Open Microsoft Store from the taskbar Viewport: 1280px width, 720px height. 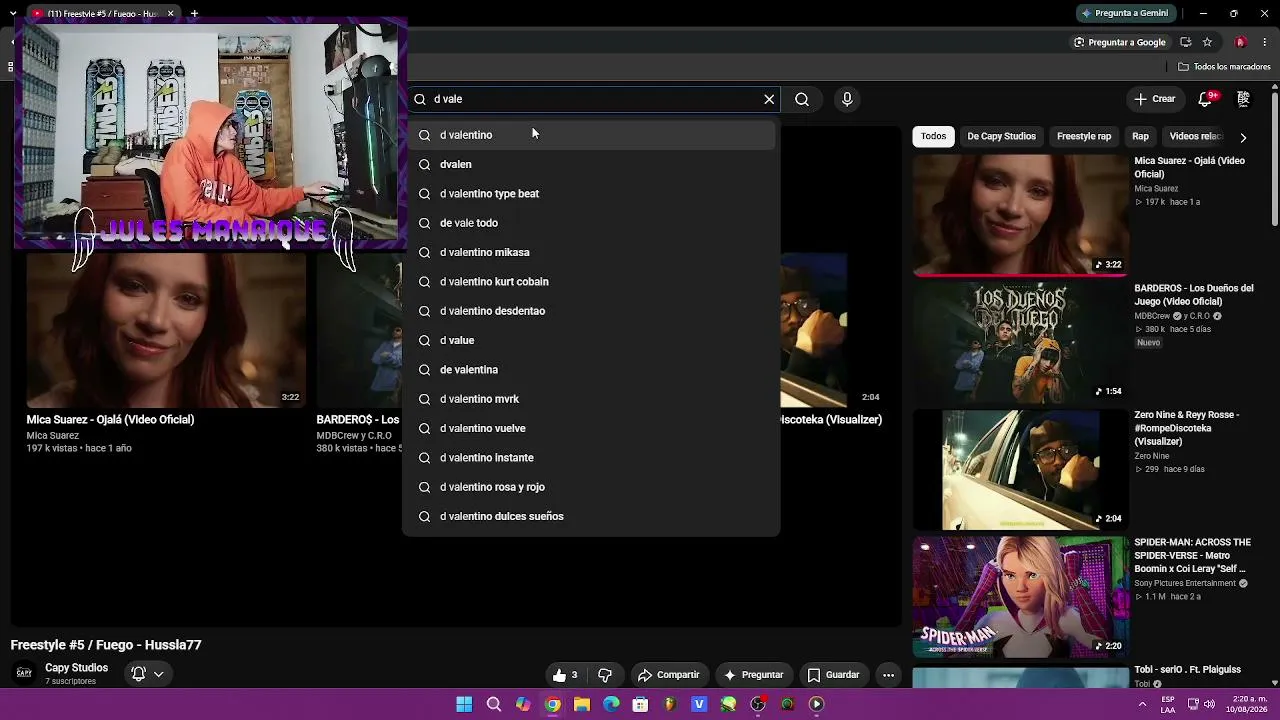641,704
